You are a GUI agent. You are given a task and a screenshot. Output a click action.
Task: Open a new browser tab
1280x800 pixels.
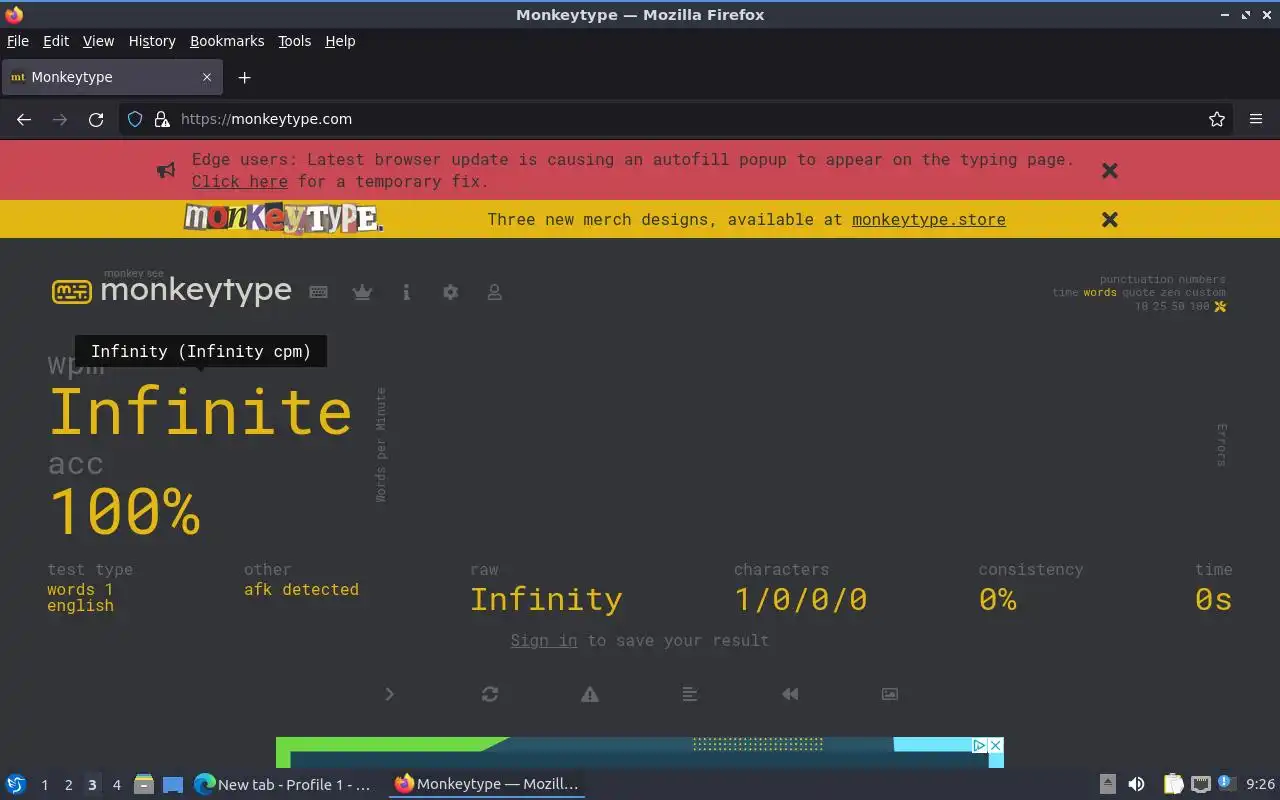pos(244,77)
